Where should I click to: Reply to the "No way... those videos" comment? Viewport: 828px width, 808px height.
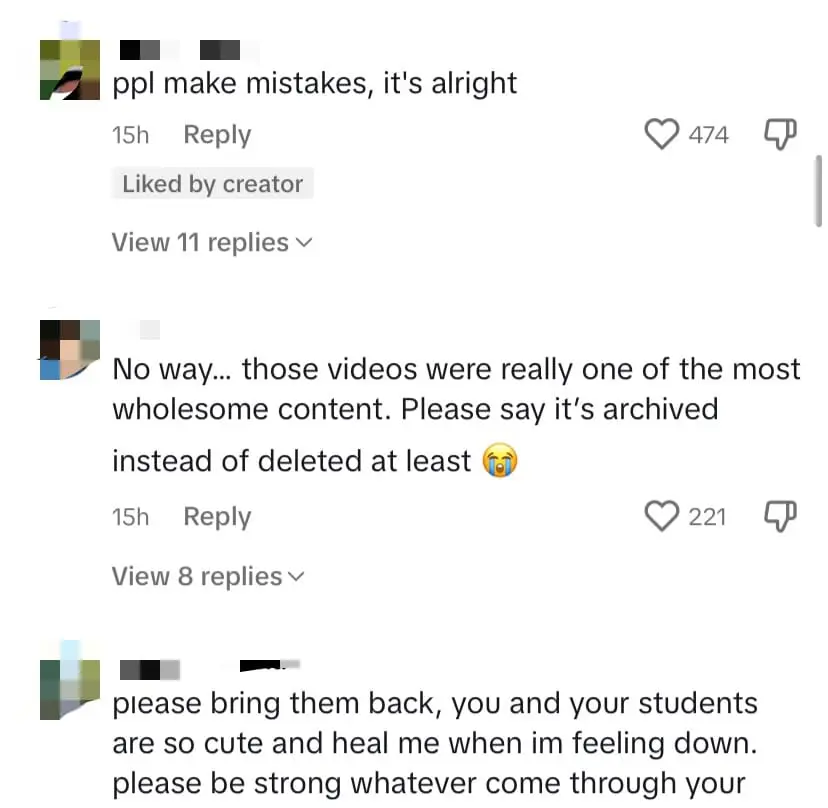click(217, 517)
